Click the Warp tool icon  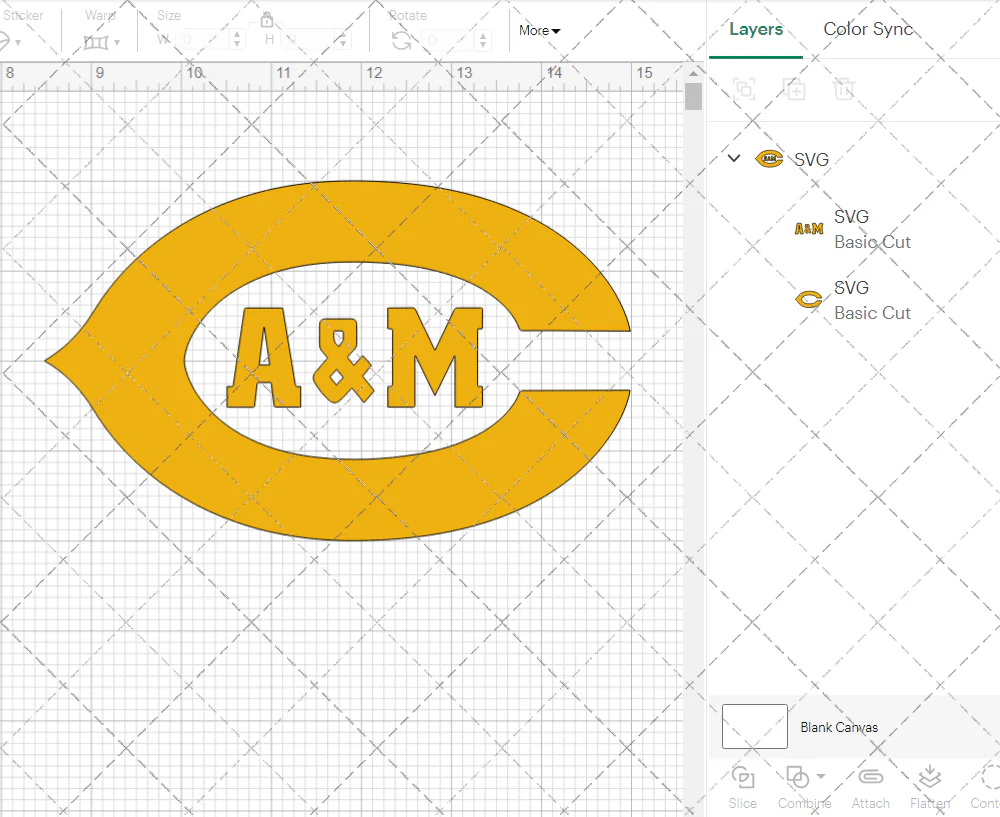coord(96,42)
